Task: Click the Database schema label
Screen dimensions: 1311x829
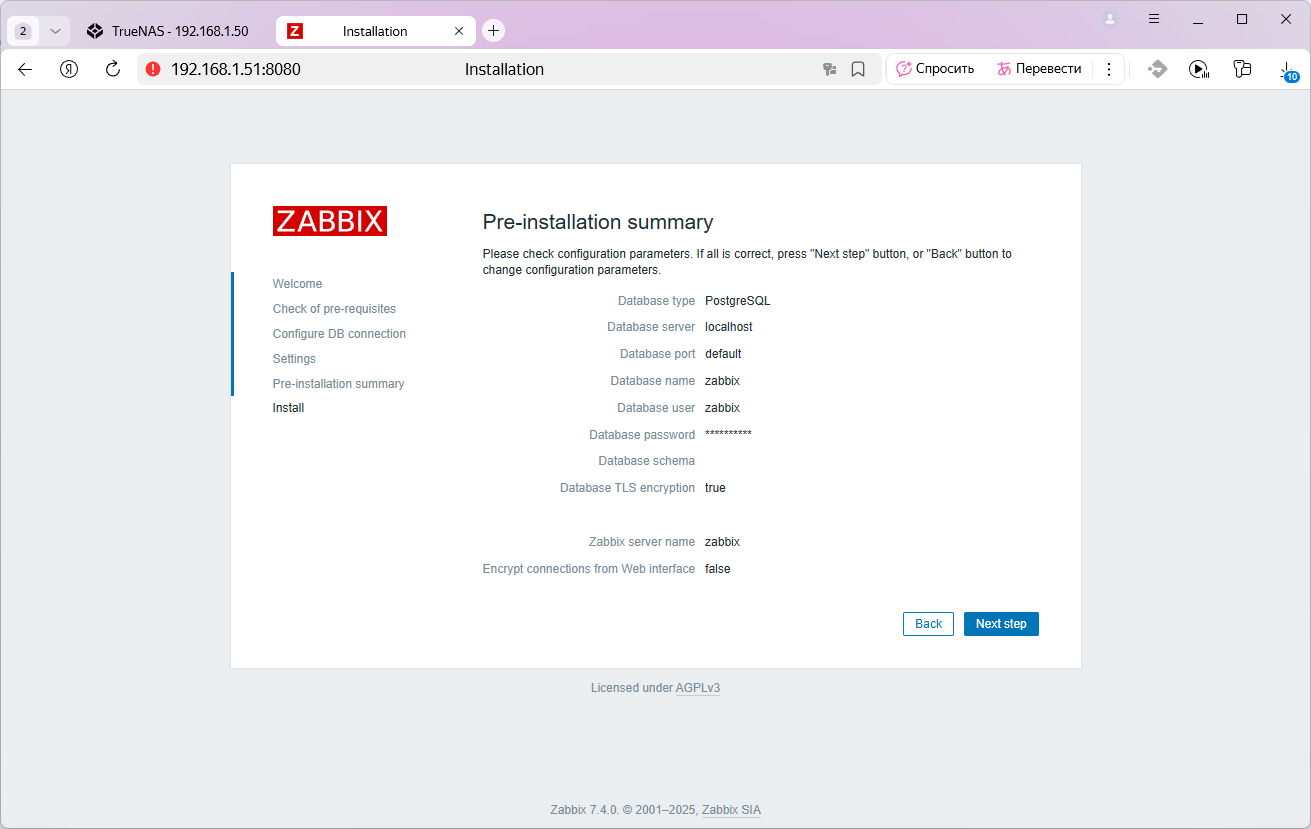Action: 646,461
